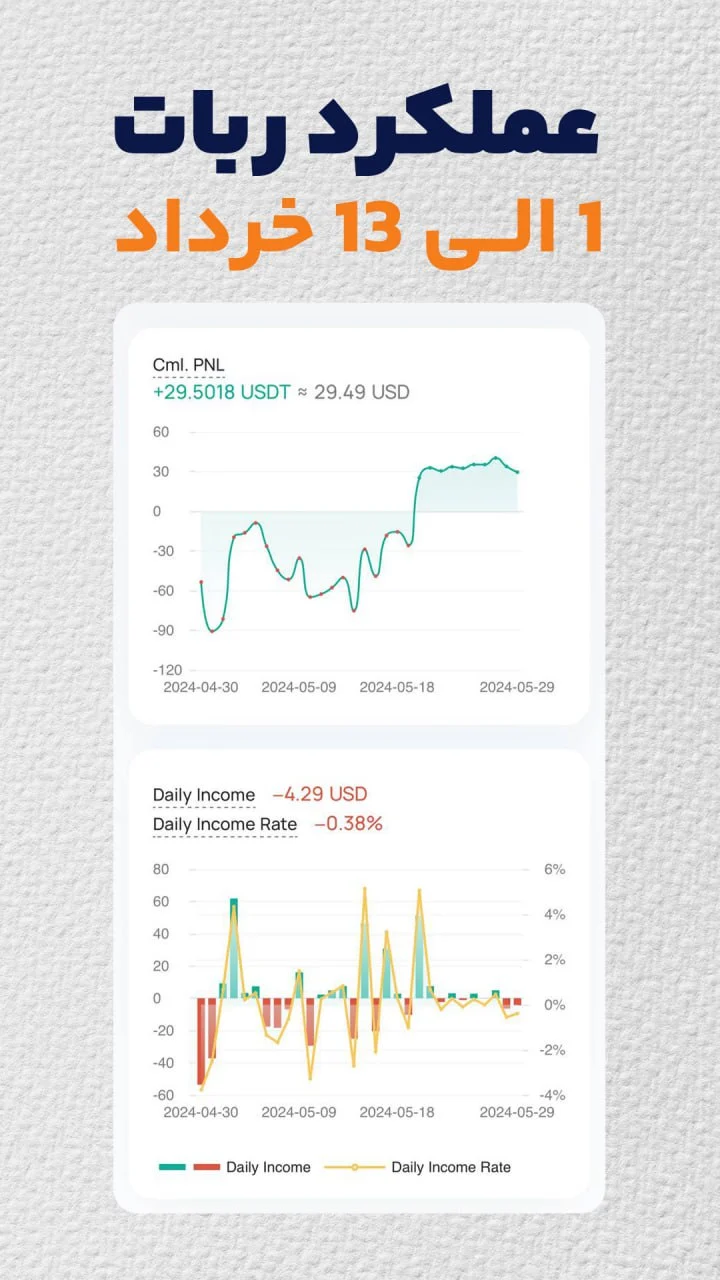
Task: Toggle the yellow Daily Income Rate legend marker
Action: pyautogui.click(x=354, y=1167)
